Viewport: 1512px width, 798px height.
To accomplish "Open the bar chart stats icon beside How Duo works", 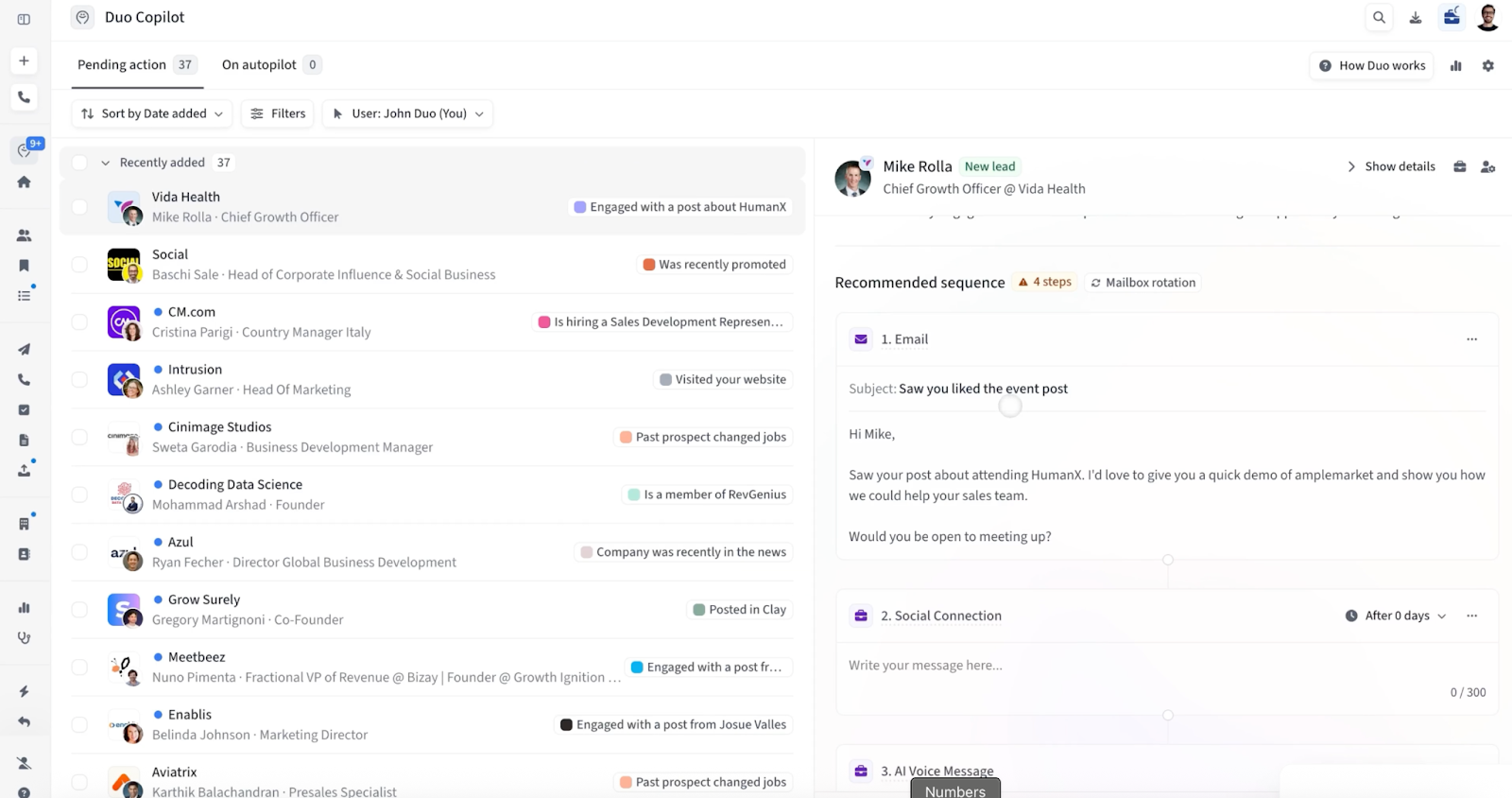I will pyautogui.click(x=1455, y=65).
